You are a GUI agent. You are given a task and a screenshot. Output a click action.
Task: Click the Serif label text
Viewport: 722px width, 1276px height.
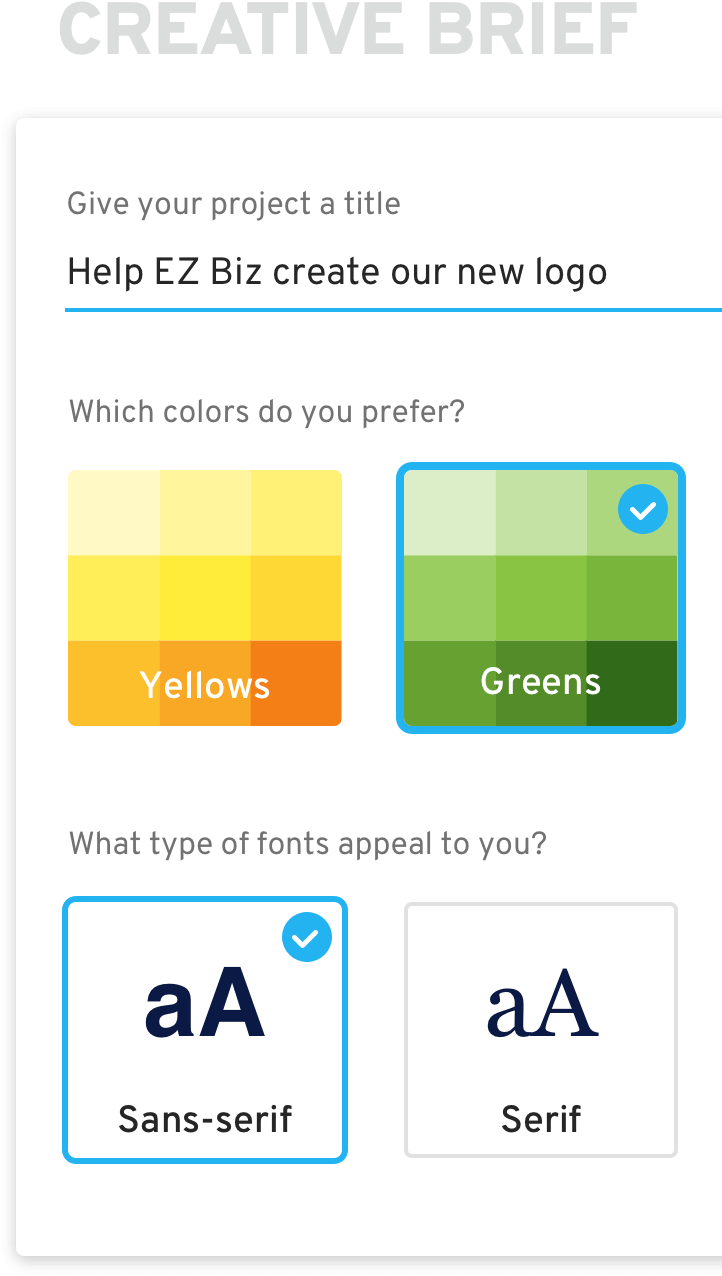click(540, 1119)
